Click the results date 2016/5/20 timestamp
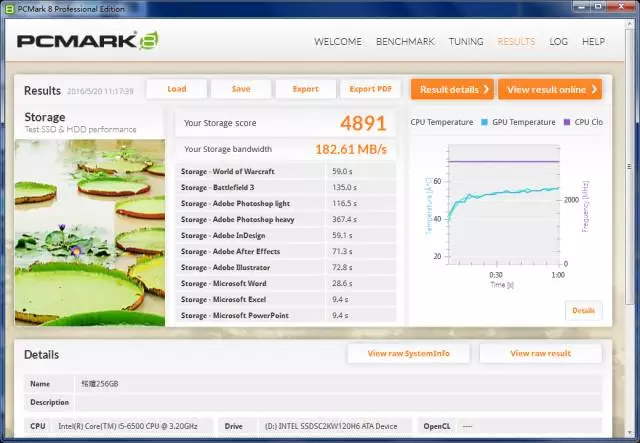The width and height of the screenshot is (640, 443). pos(100,91)
